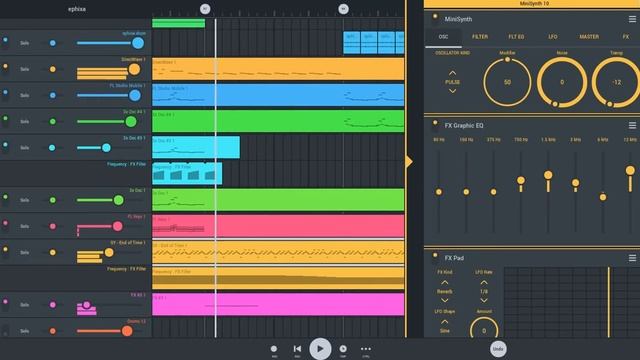This screenshot has width=640, height=360.
Task: Click the Undo button
Action: point(498,349)
